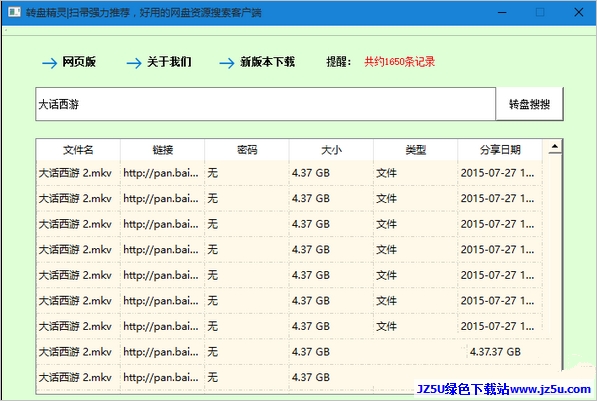Click the http://pan.bai... link in third row
Image resolution: width=597 pixels, height=401 pixels.
tap(161, 224)
